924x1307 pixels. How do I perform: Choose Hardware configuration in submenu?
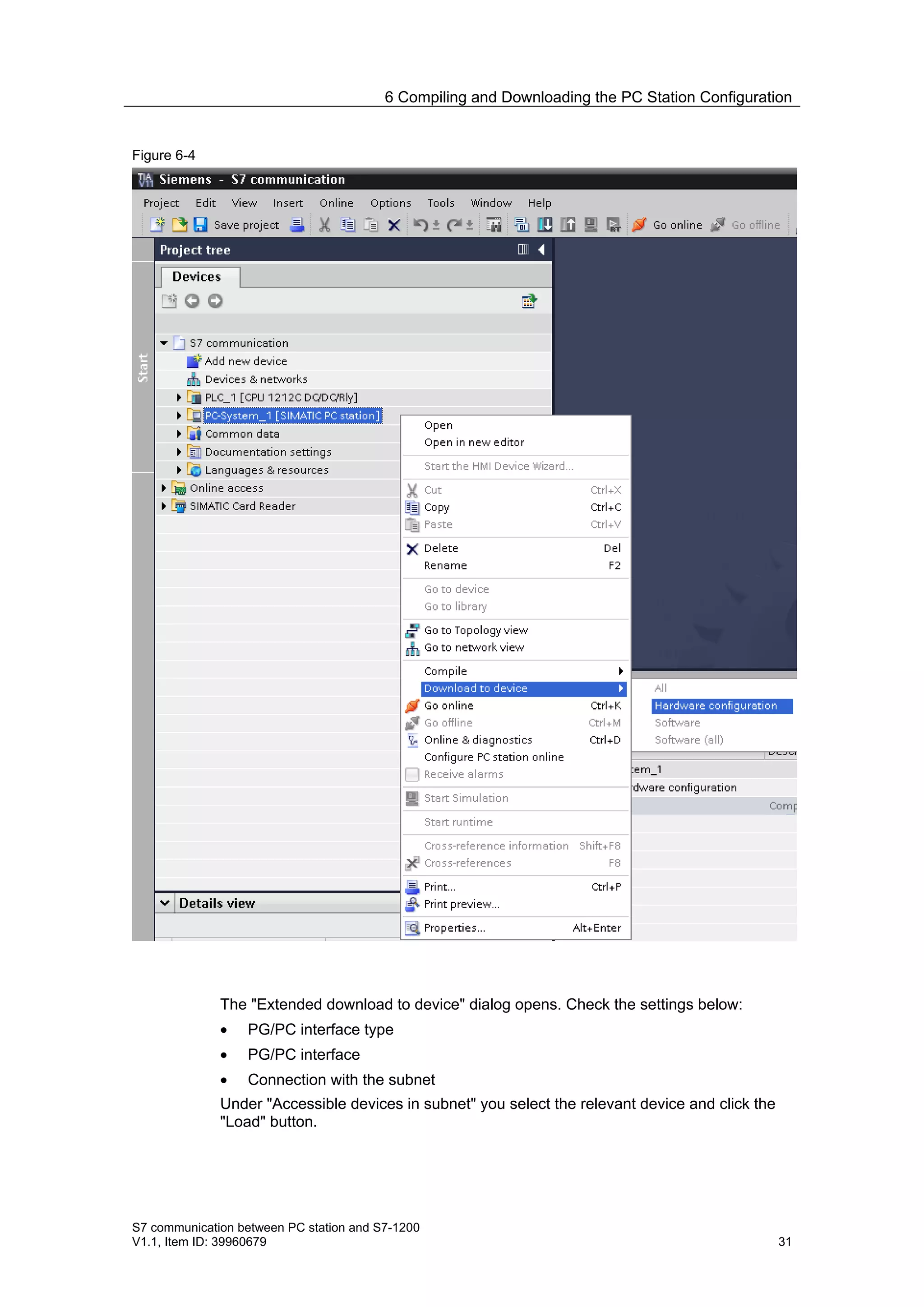point(722,706)
